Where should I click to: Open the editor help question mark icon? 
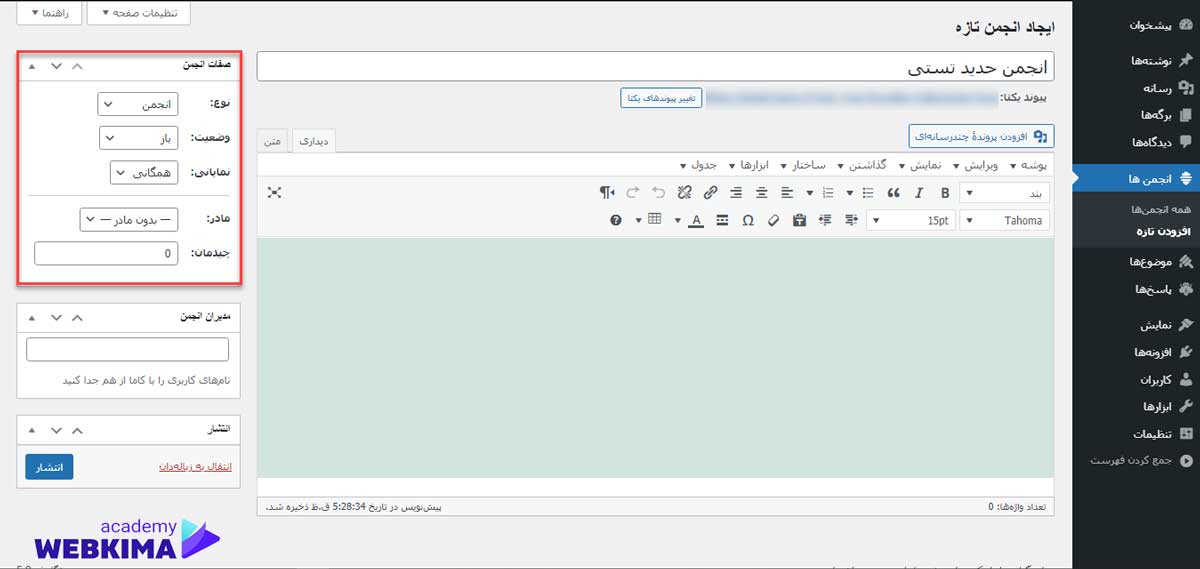coord(616,220)
